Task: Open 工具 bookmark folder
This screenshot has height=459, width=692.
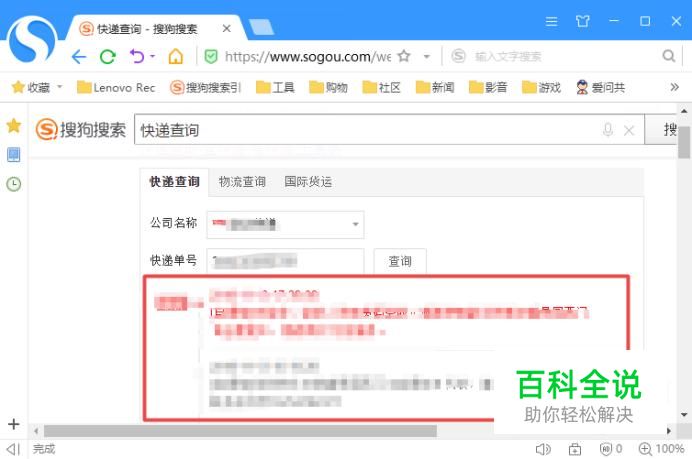Action: (x=275, y=87)
